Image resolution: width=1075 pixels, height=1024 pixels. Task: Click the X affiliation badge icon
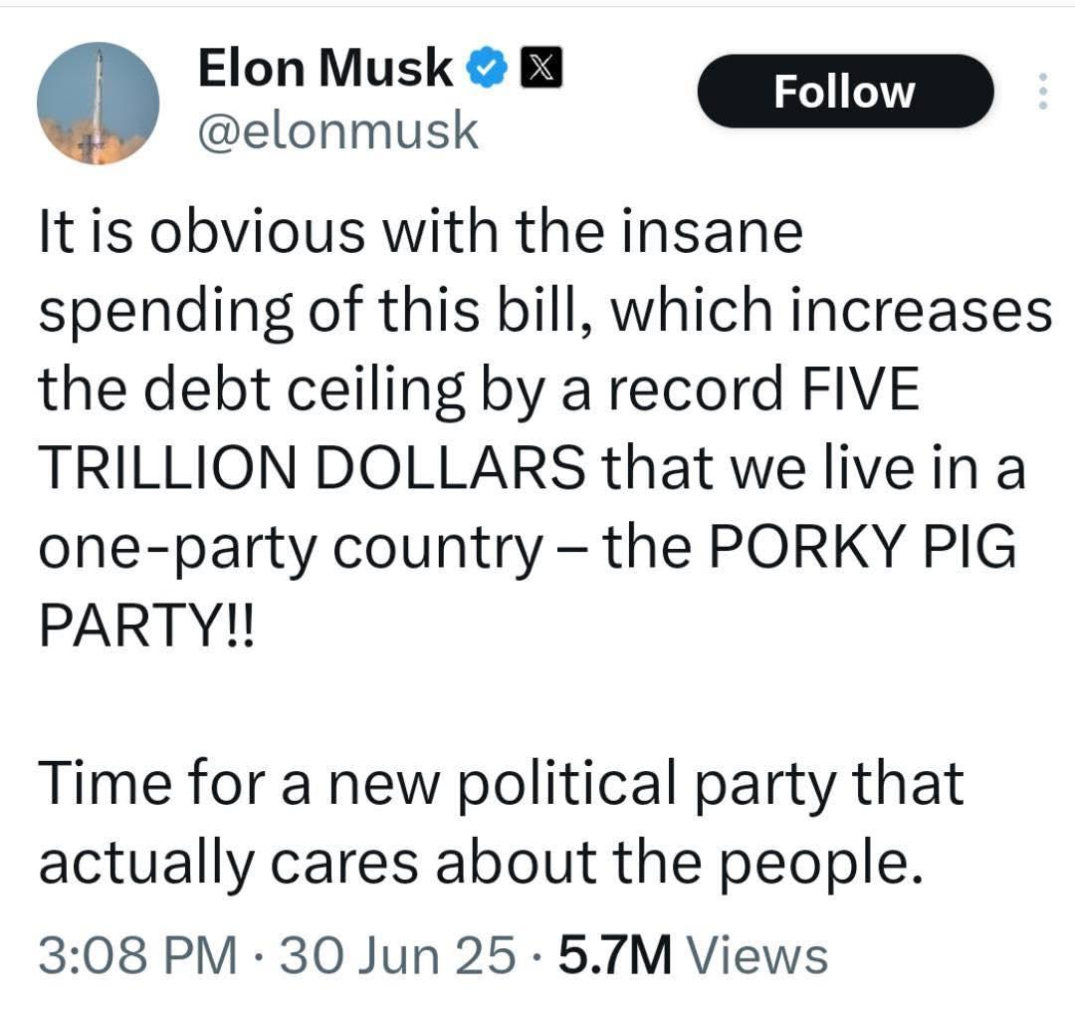542,69
